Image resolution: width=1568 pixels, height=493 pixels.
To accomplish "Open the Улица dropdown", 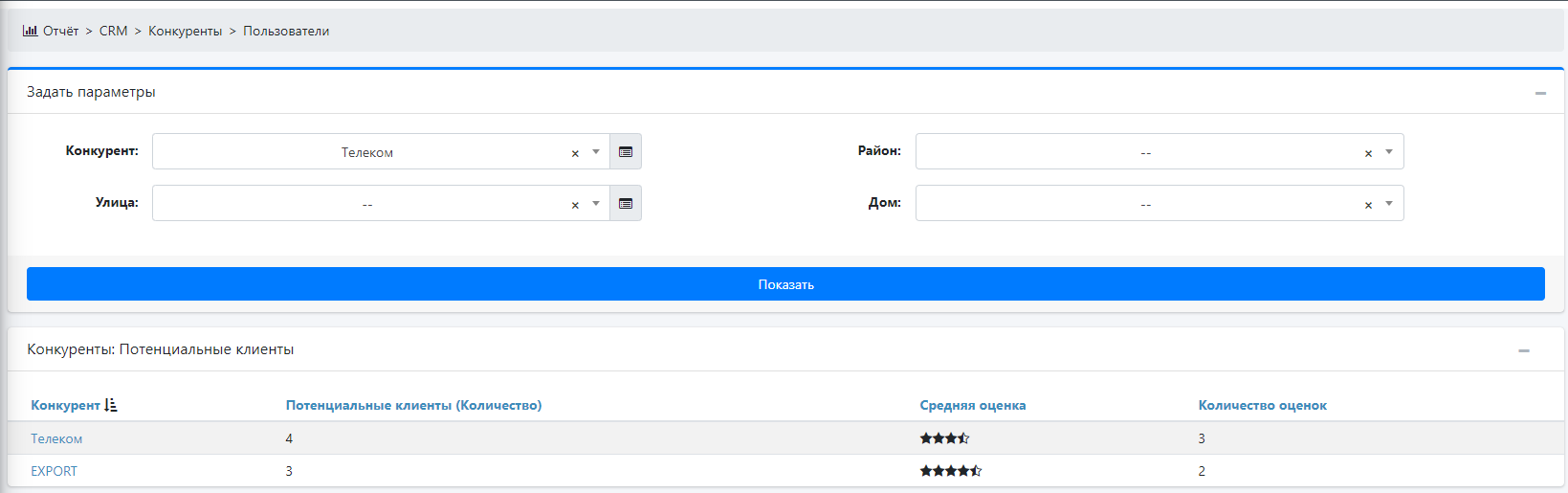I will pos(596,204).
